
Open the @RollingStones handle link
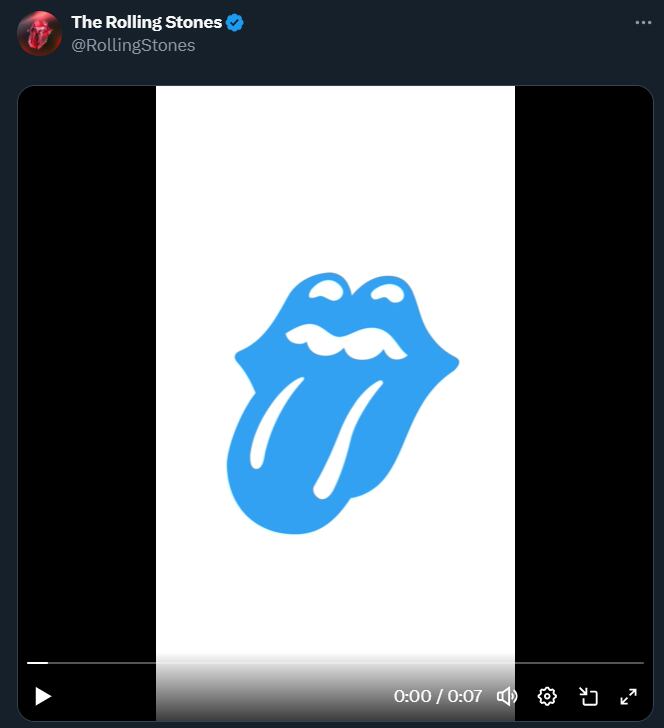point(133,45)
